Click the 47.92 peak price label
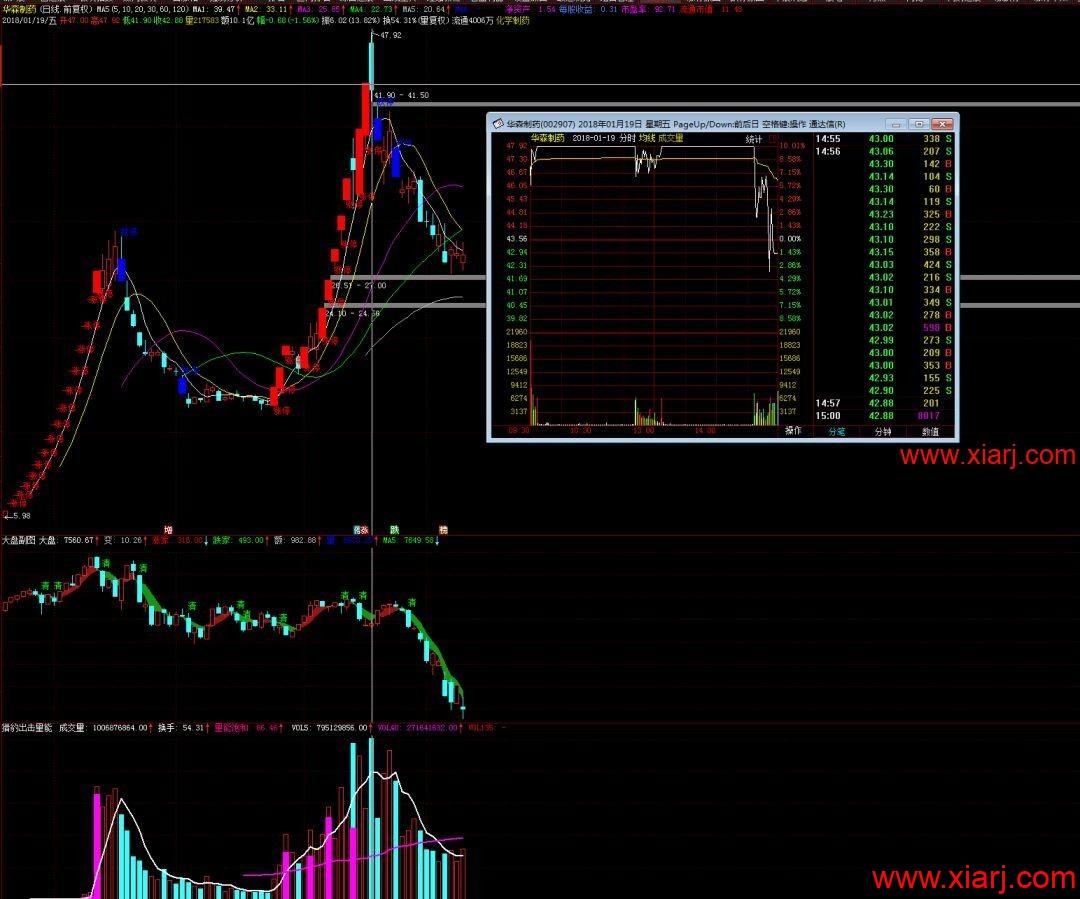 point(391,35)
